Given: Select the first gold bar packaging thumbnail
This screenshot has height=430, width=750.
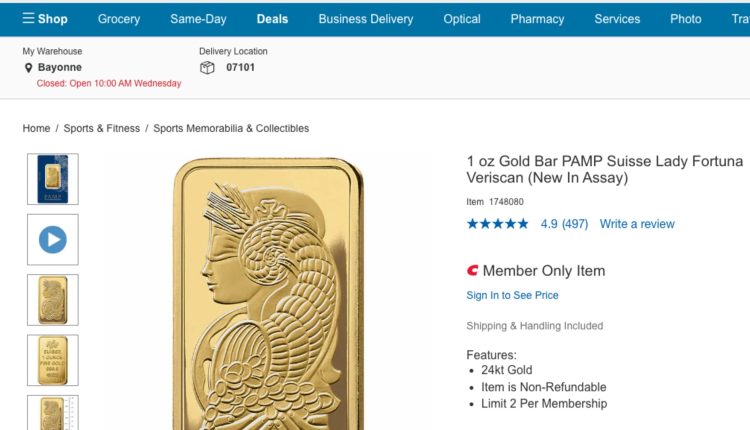Looking at the screenshot, I should tap(52, 179).
